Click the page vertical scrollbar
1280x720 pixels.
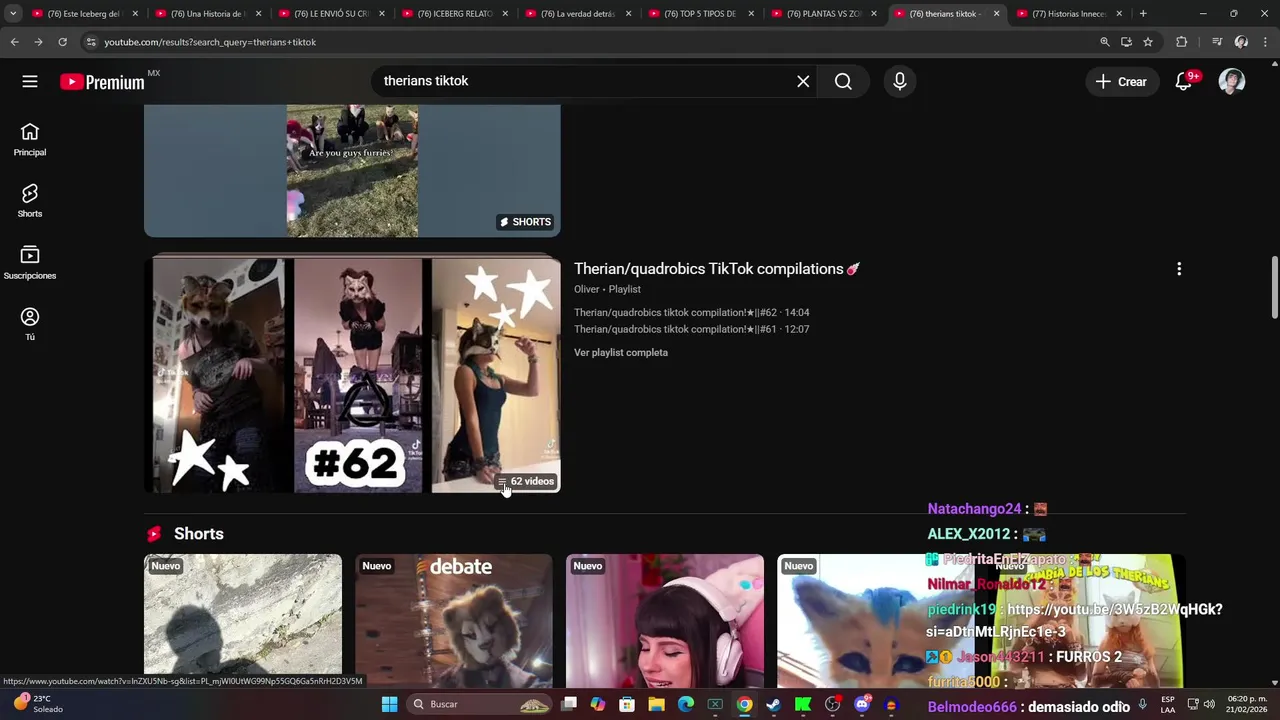point(1274,289)
